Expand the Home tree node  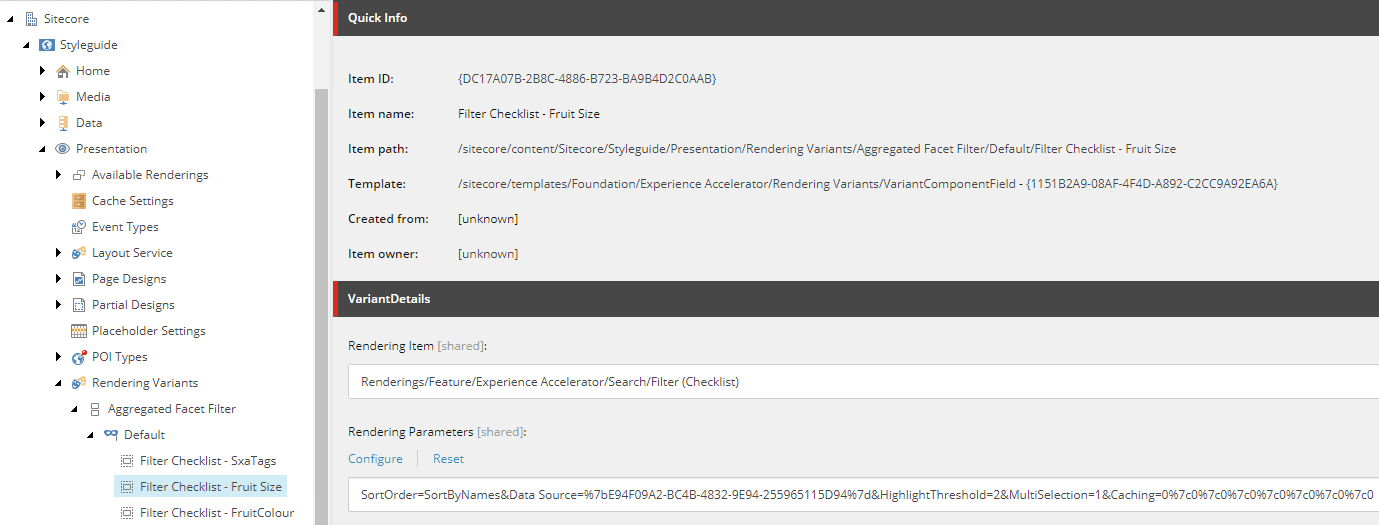click(42, 71)
